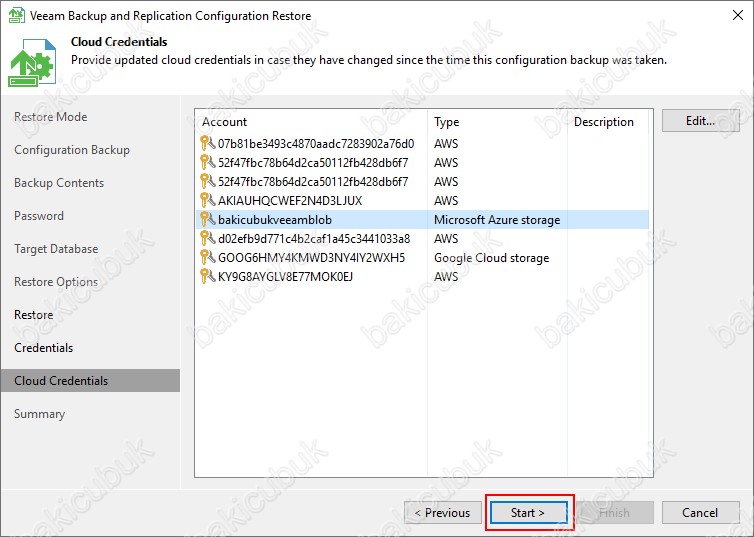Select account 07b81be3493c4870aadc7283902a76d0
Viewport: 754px width, 537px height.
pyautogui.click(x=316, y=144)
